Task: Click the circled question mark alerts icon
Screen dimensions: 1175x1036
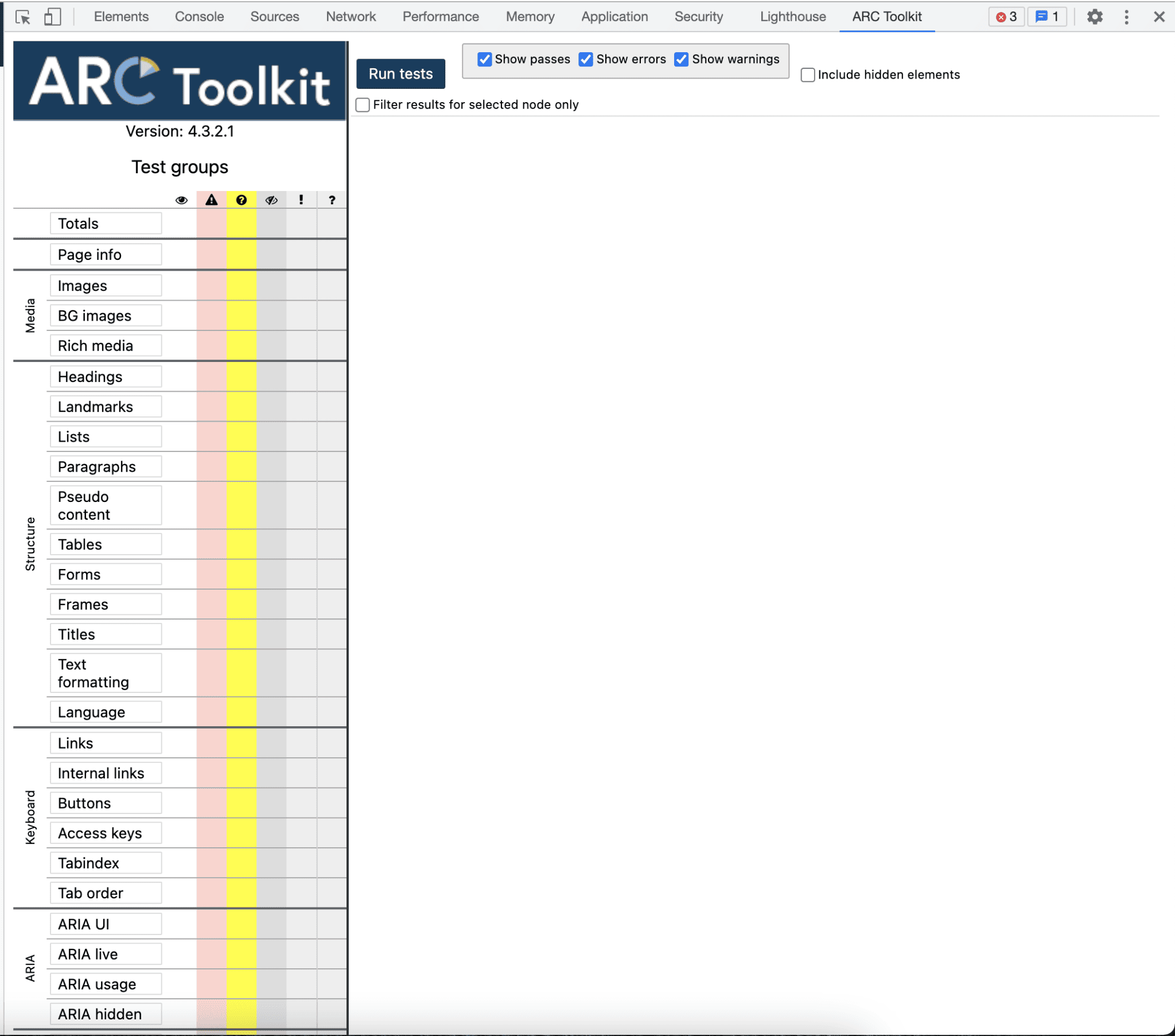Action: (x=242, y=200)
